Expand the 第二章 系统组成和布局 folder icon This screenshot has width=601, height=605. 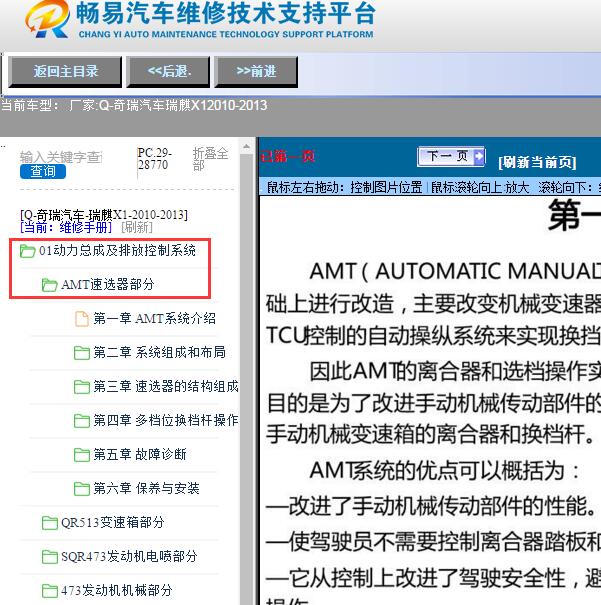[x=82, y=353]
